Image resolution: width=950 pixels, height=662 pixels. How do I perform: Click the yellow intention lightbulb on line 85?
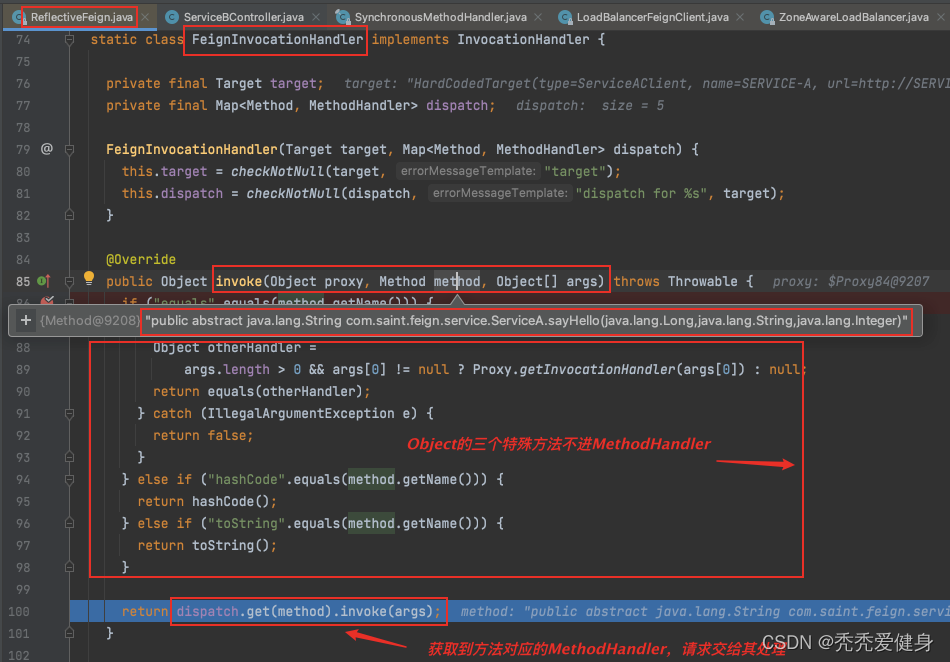[89, 278]
